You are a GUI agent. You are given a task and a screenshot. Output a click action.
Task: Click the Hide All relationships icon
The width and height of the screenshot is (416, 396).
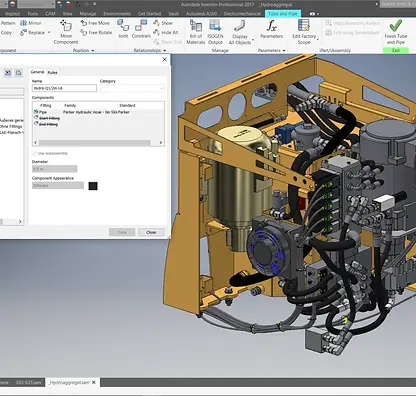tap(156, 32)
